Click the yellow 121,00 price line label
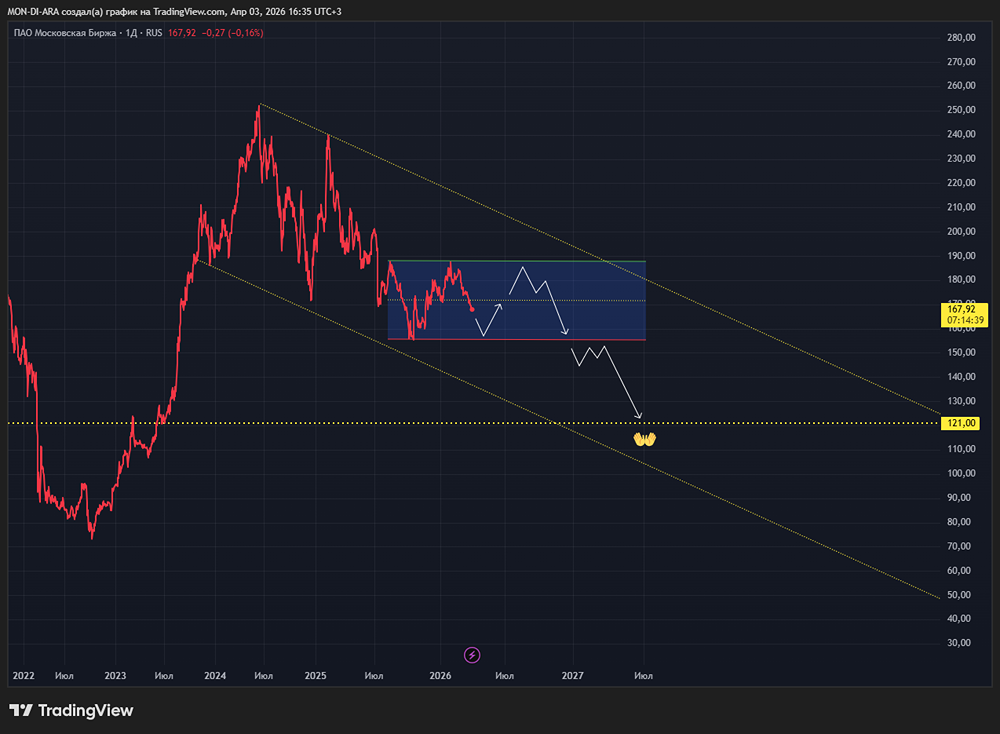The image size is (1000, 734). click(x=960, y=423)
